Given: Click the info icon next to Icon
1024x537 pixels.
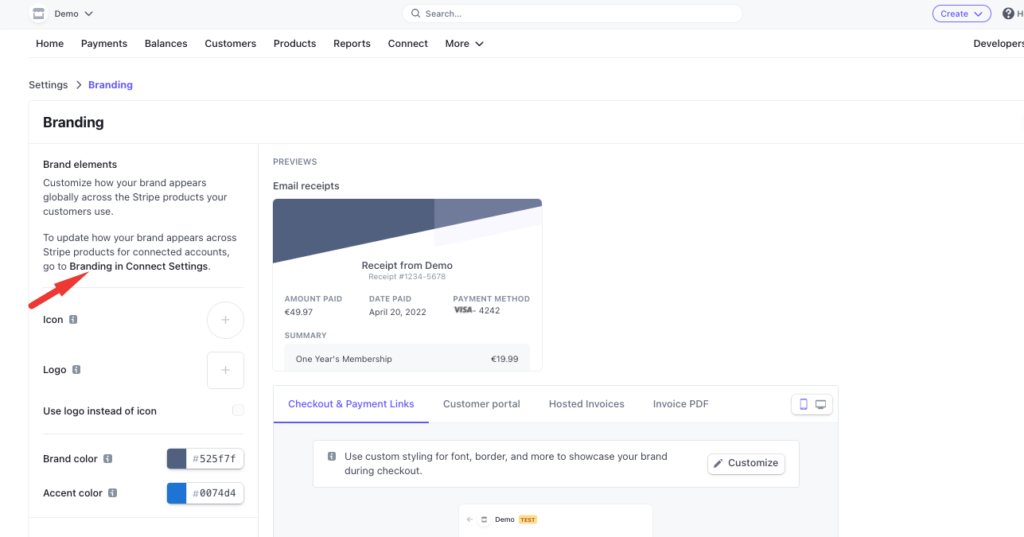Looking at the screenshot, I should point(73,319).
